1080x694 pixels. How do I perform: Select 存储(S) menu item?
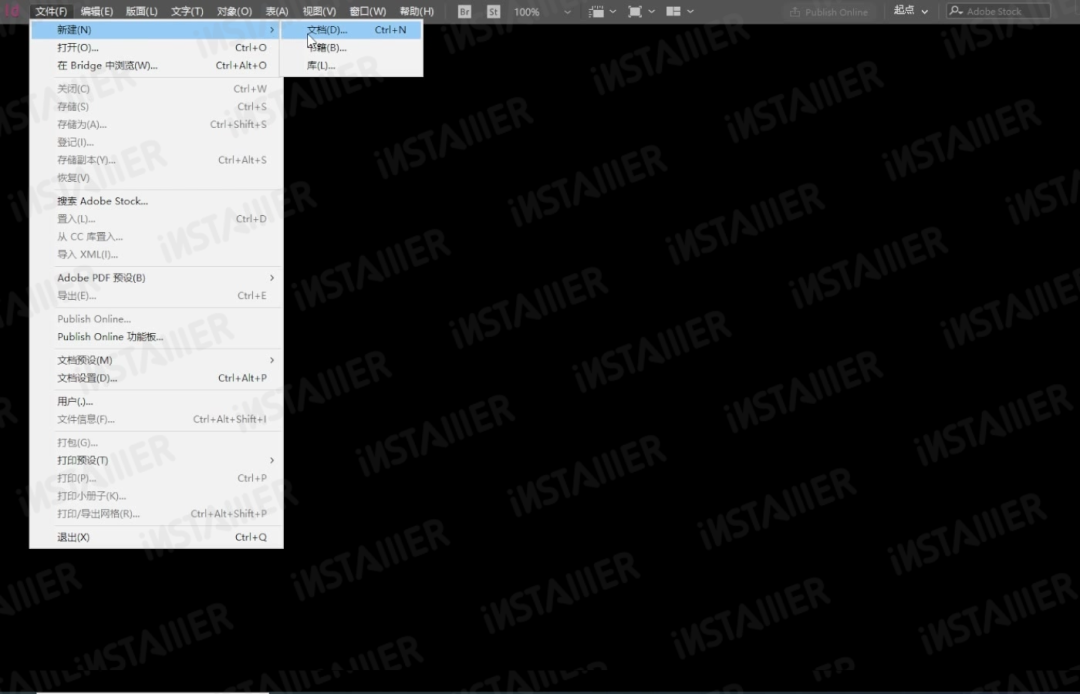point(156,107)
